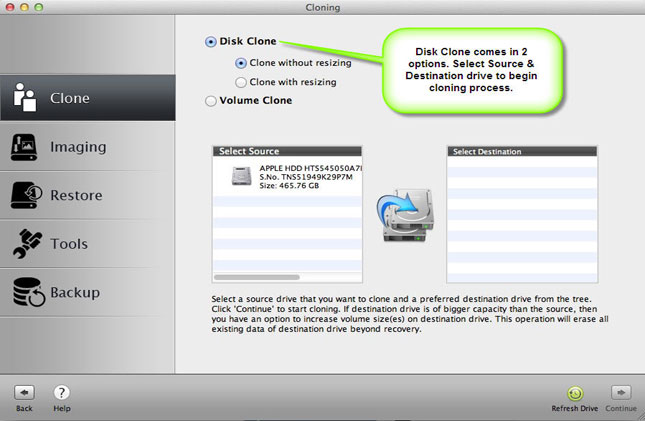Click the Clone sidebar icon
645x421 pixels.
pos(25,97)
